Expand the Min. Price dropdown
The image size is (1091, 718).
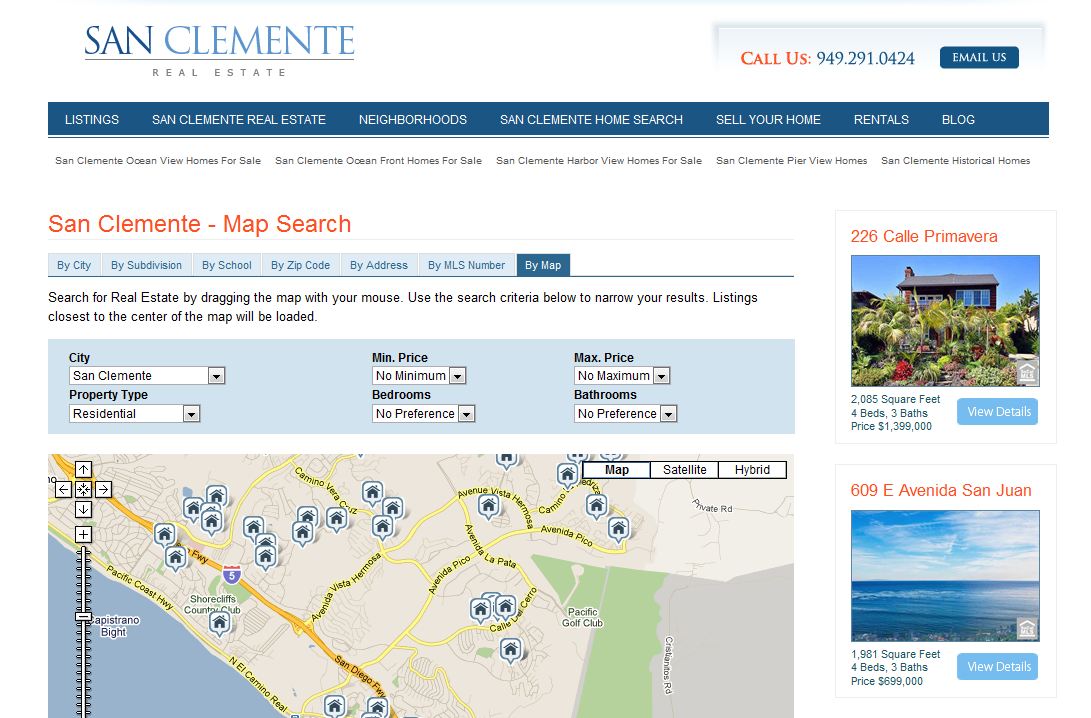(x=419, y=376)
